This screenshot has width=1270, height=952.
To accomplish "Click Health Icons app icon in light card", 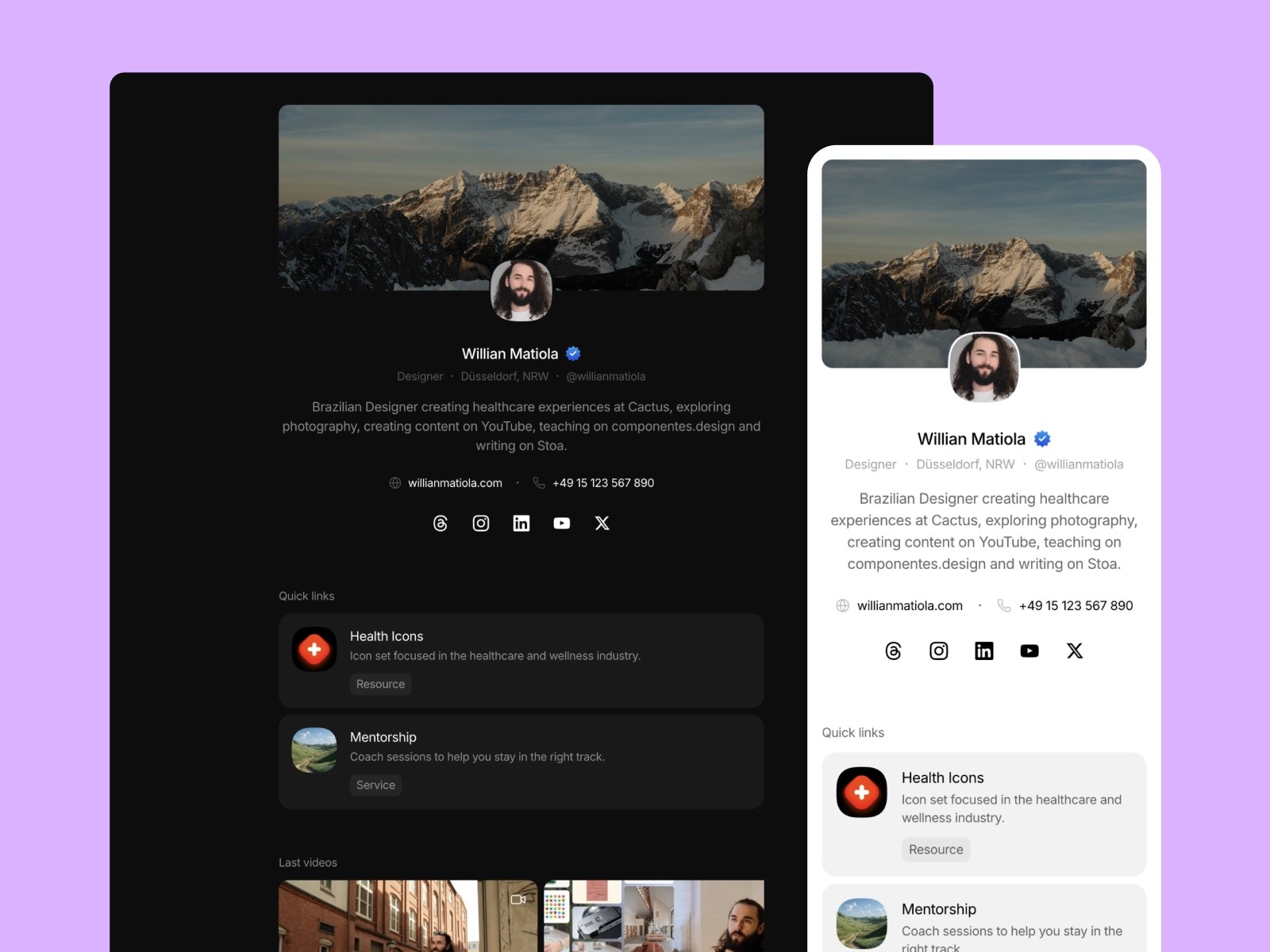I will click(x=862, y=792).
